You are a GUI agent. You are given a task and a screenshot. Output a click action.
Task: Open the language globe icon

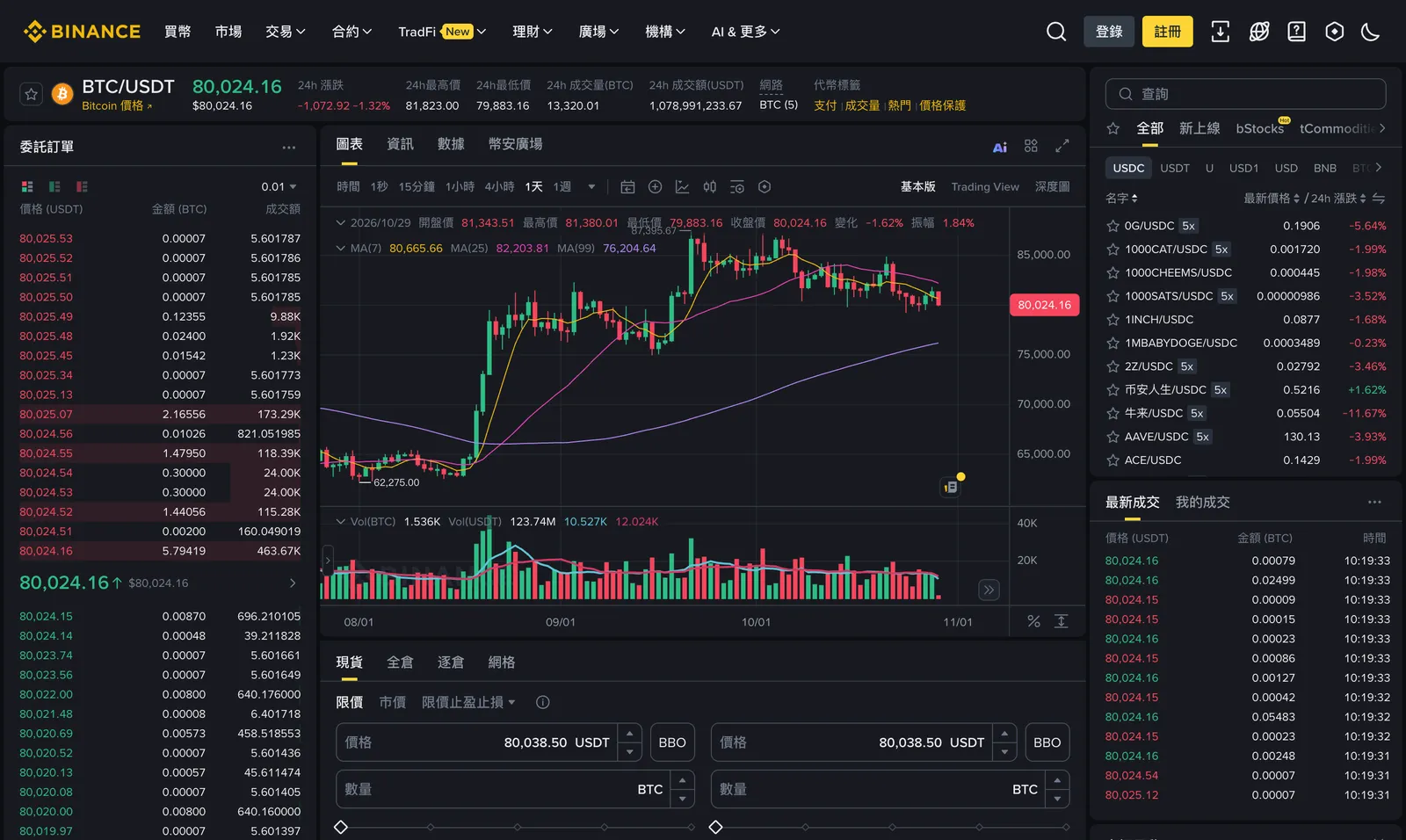[x=1259, y=32]
